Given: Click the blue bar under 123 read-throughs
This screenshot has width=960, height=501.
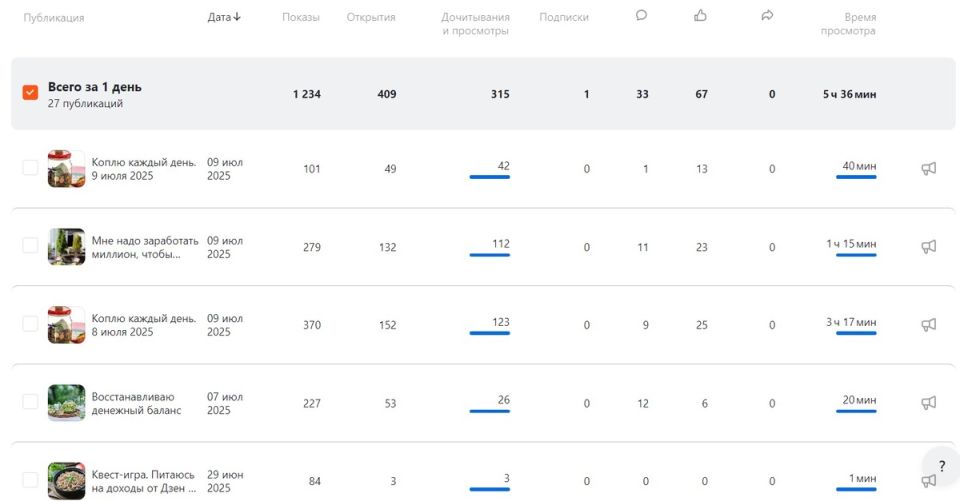Looking at the screenshot, I should click(x=489, y=333).
